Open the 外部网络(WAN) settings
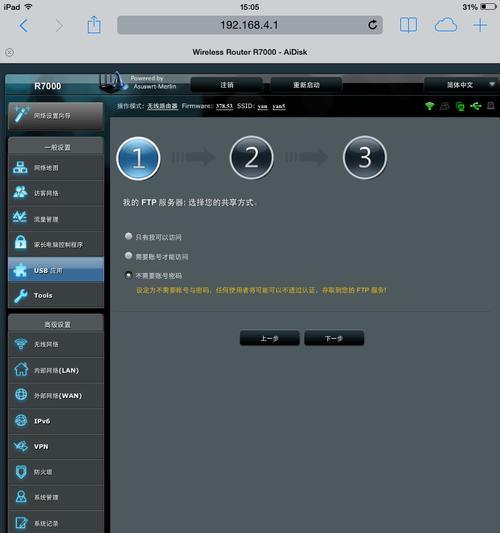Screen dimensions: 500x533 56,396
